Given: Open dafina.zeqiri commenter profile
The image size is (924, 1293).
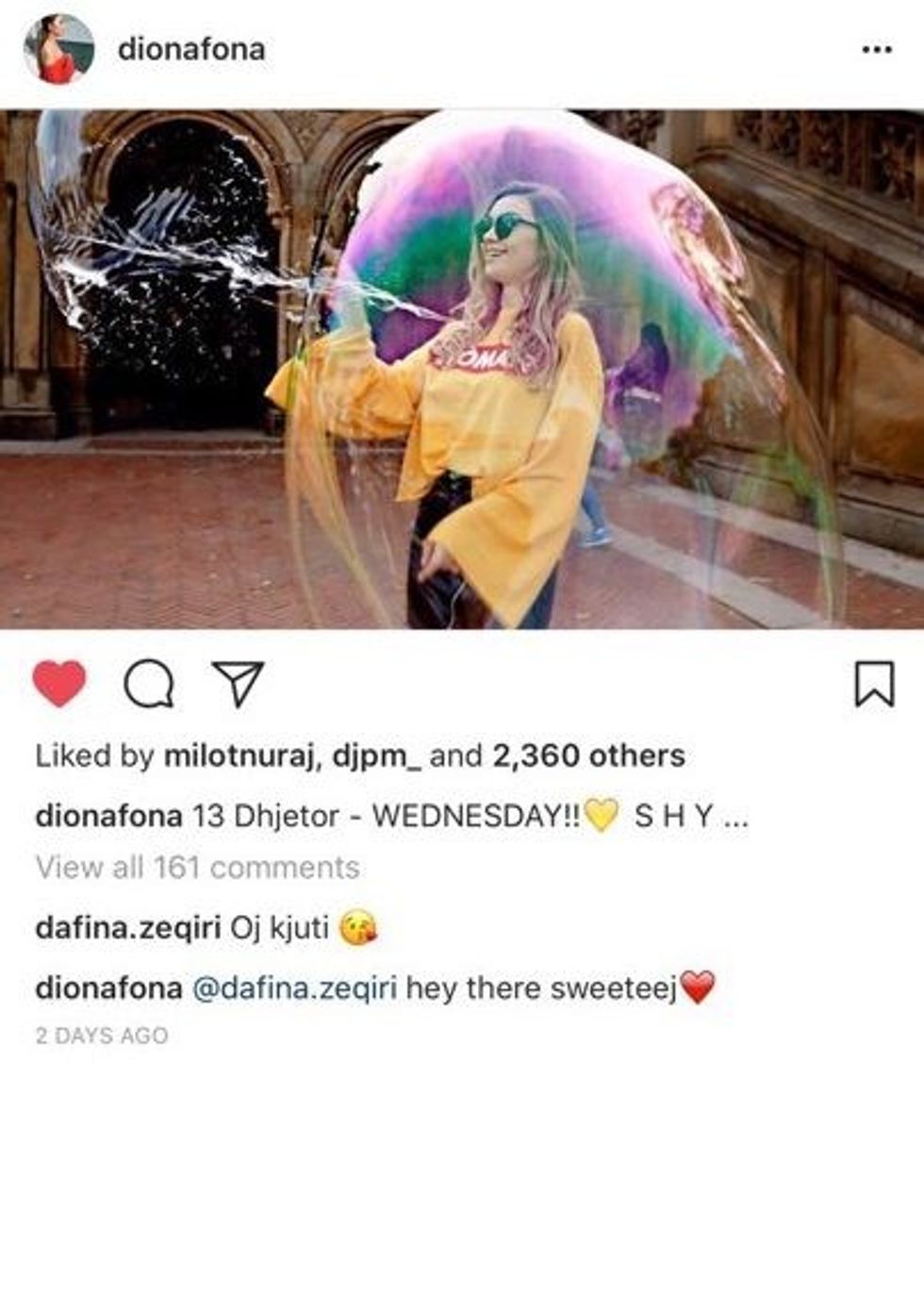Looking at the screenshot, I should tap(127, 928).
